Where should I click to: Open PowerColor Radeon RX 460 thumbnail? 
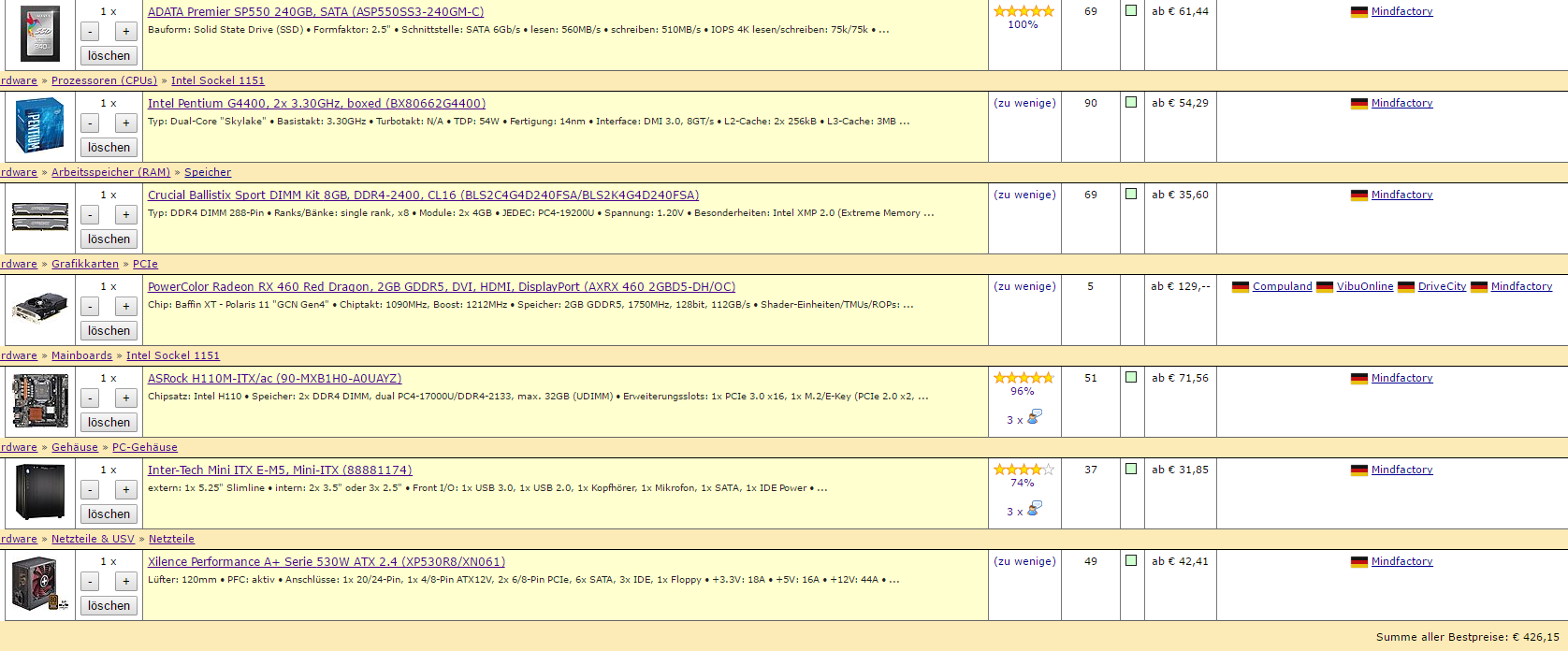click(x=40, y=307)
